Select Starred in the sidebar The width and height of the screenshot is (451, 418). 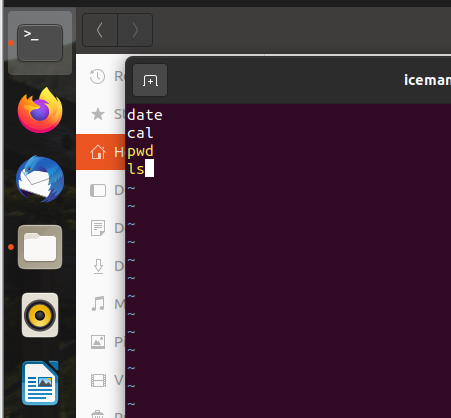pos(101,114)
